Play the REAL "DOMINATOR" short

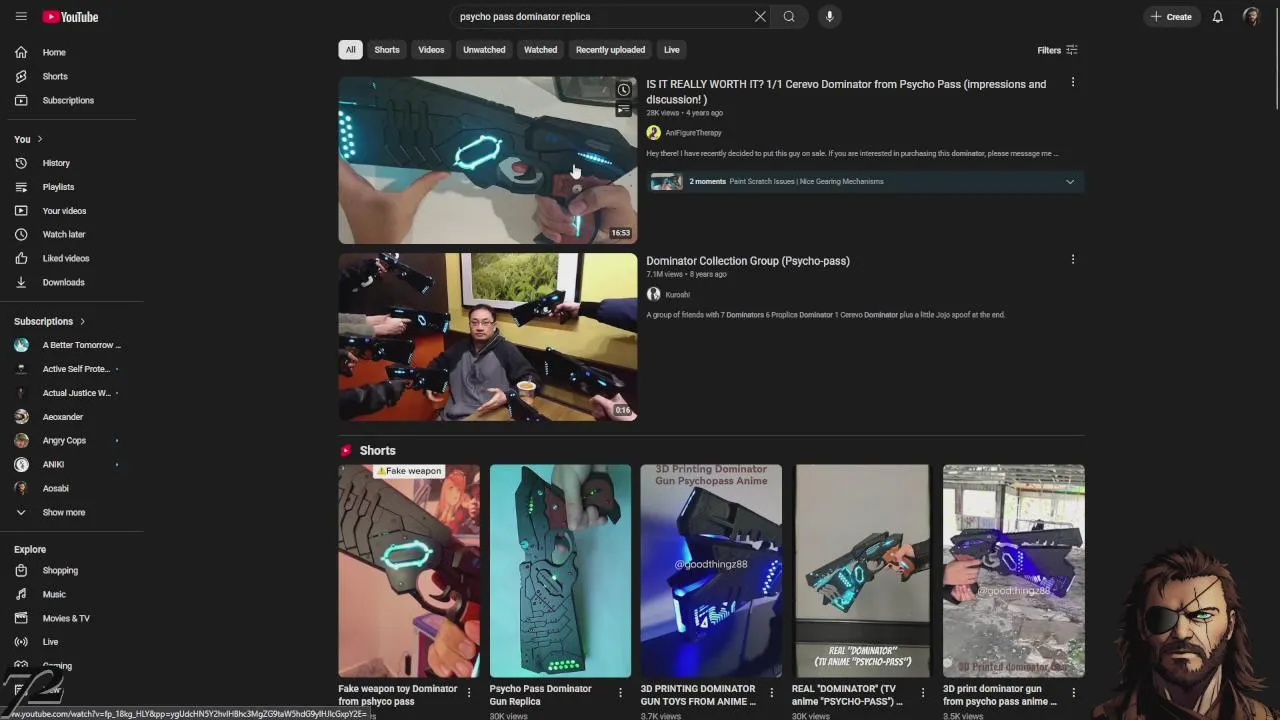coord(862,571)
